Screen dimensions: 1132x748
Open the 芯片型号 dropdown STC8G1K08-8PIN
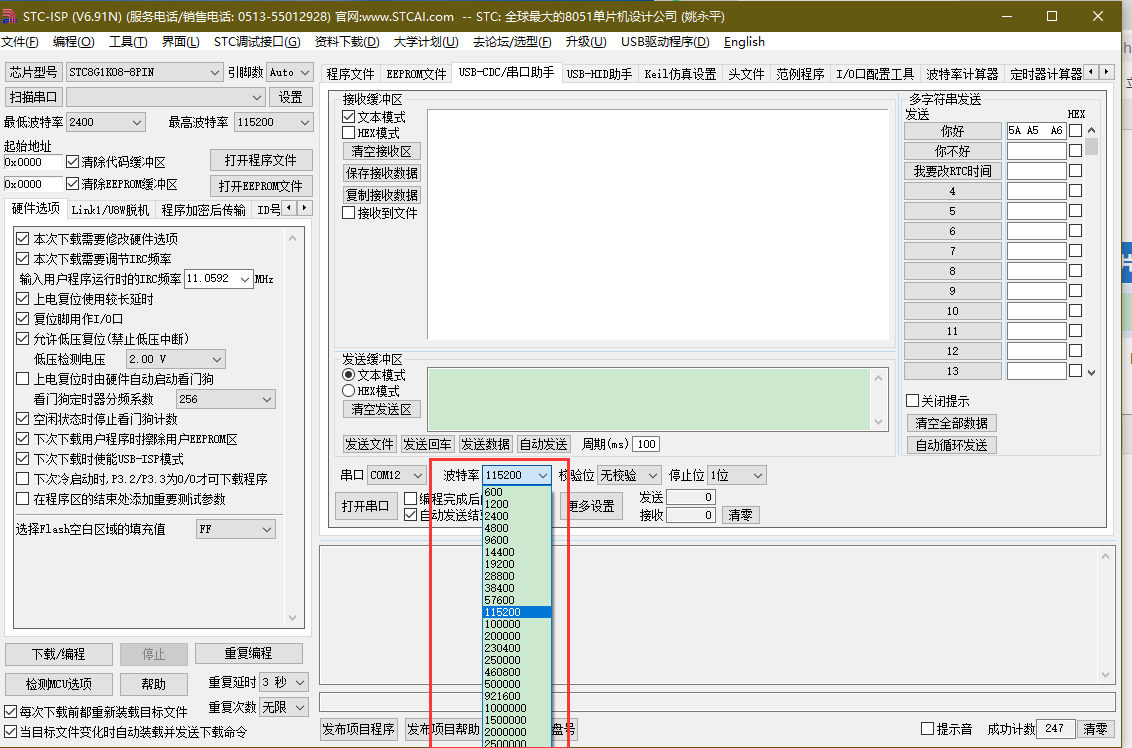[x=144, y=72]
